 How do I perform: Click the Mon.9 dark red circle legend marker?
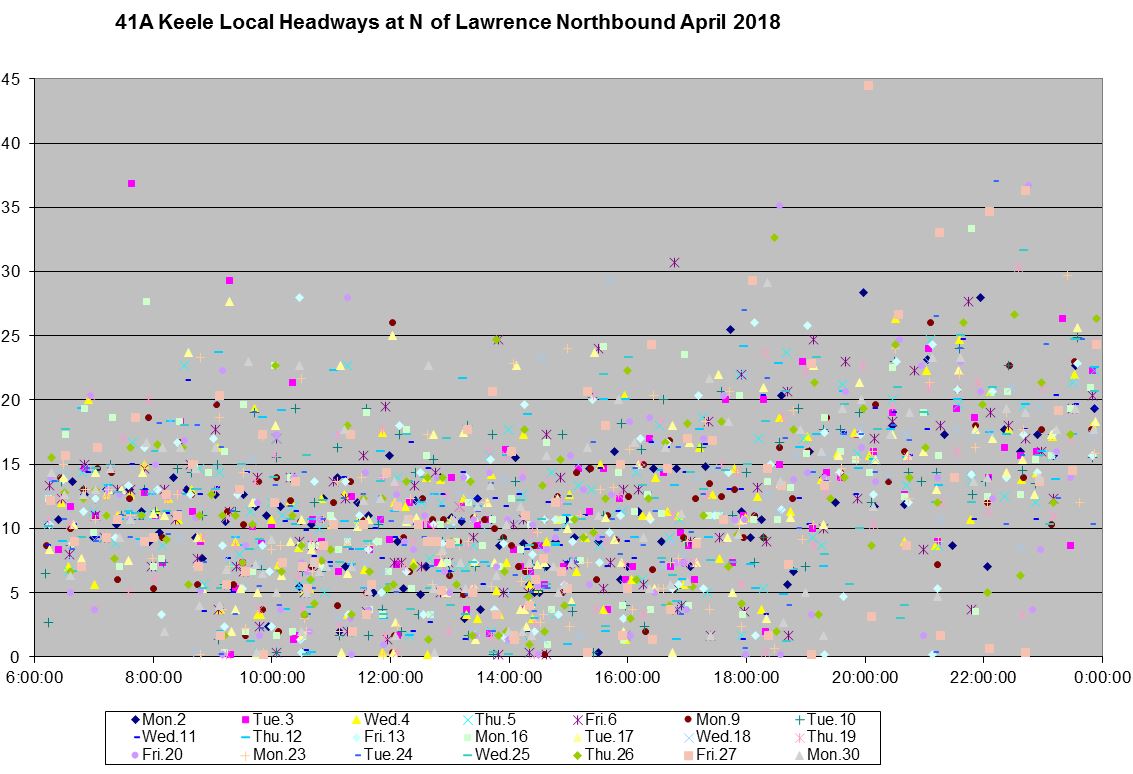689,719
